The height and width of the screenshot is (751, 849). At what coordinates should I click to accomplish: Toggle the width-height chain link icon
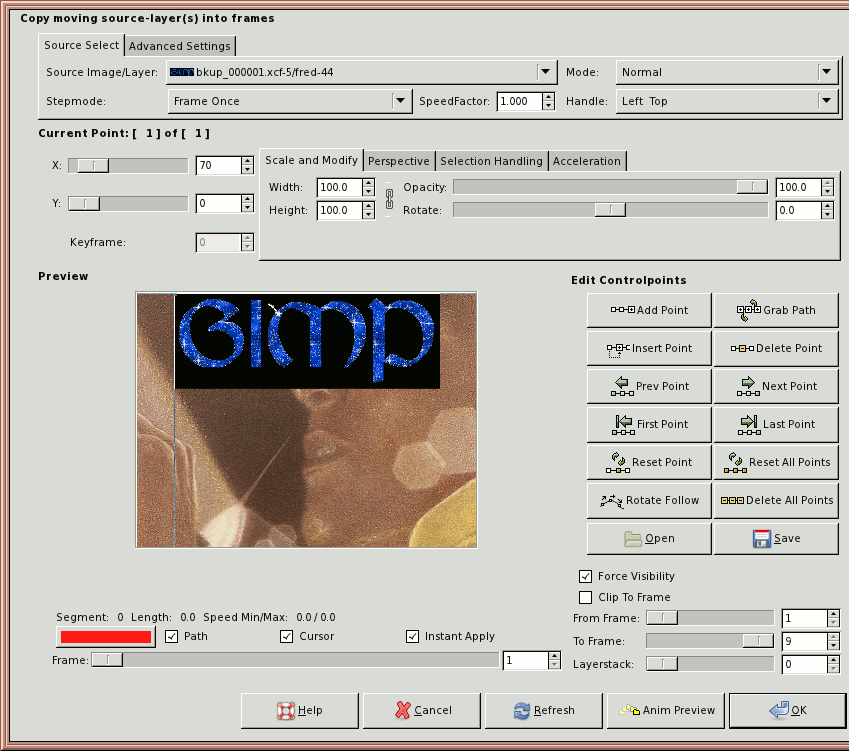click(389, 199)
